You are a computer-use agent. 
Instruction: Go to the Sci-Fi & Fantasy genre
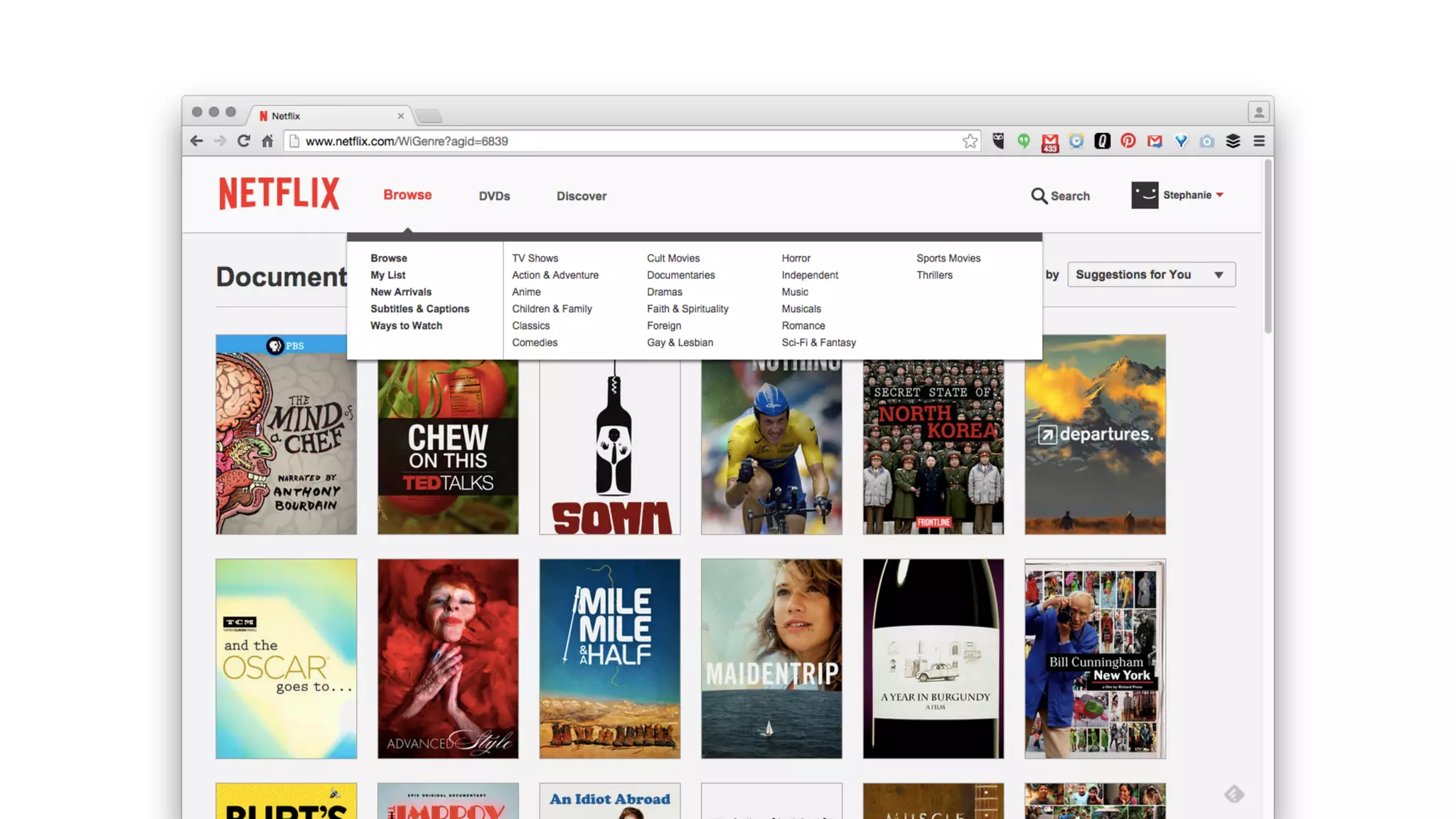click(818, 343)
